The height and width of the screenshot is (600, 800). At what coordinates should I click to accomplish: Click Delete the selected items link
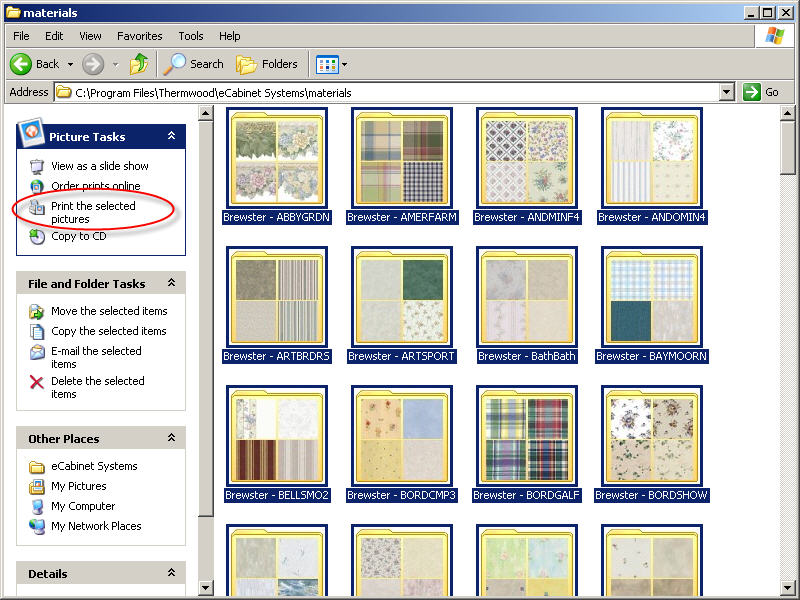tap(97, 387)
